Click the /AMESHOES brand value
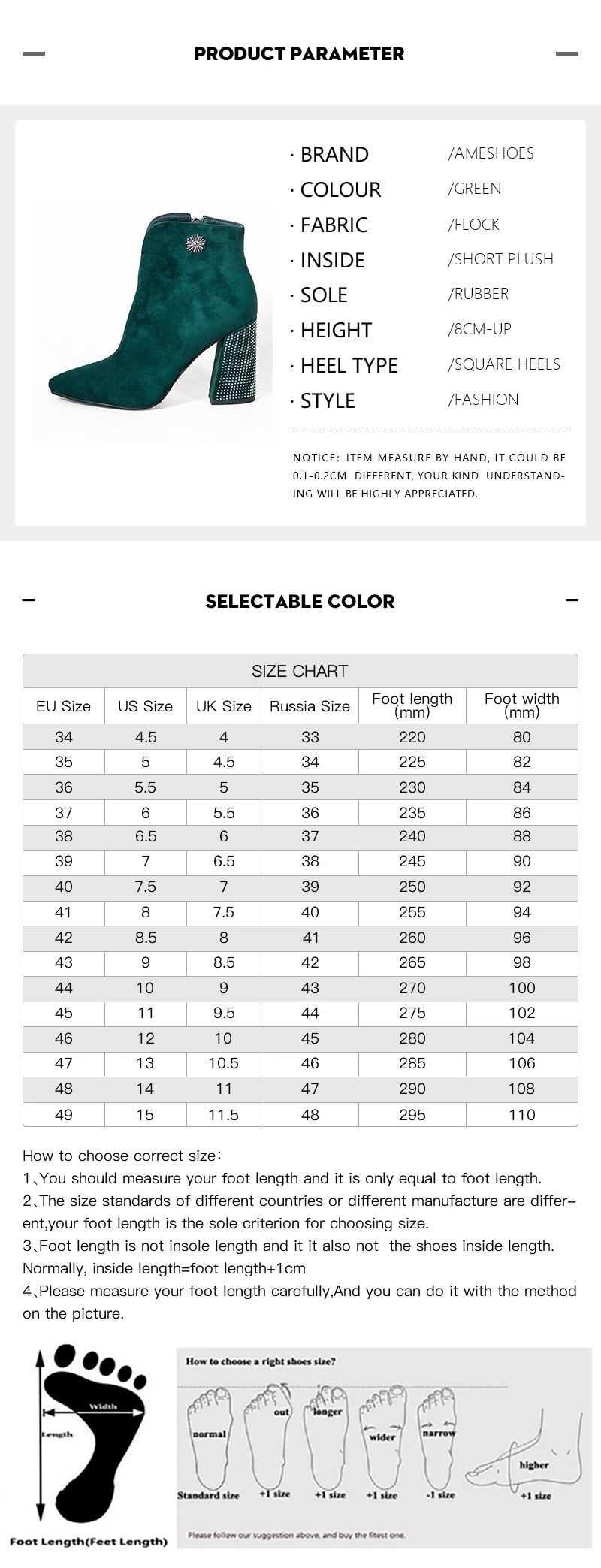The image size is (601, 1568). pos(491,153)
